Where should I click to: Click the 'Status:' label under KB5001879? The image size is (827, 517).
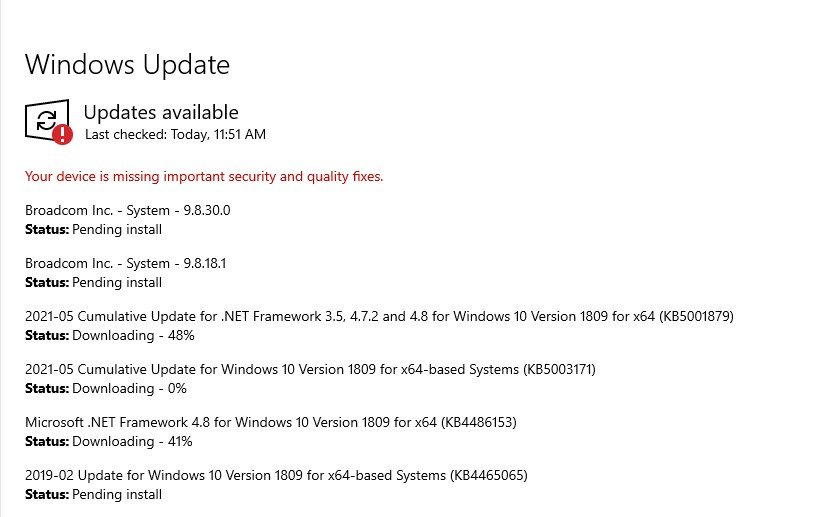[47, 335]
